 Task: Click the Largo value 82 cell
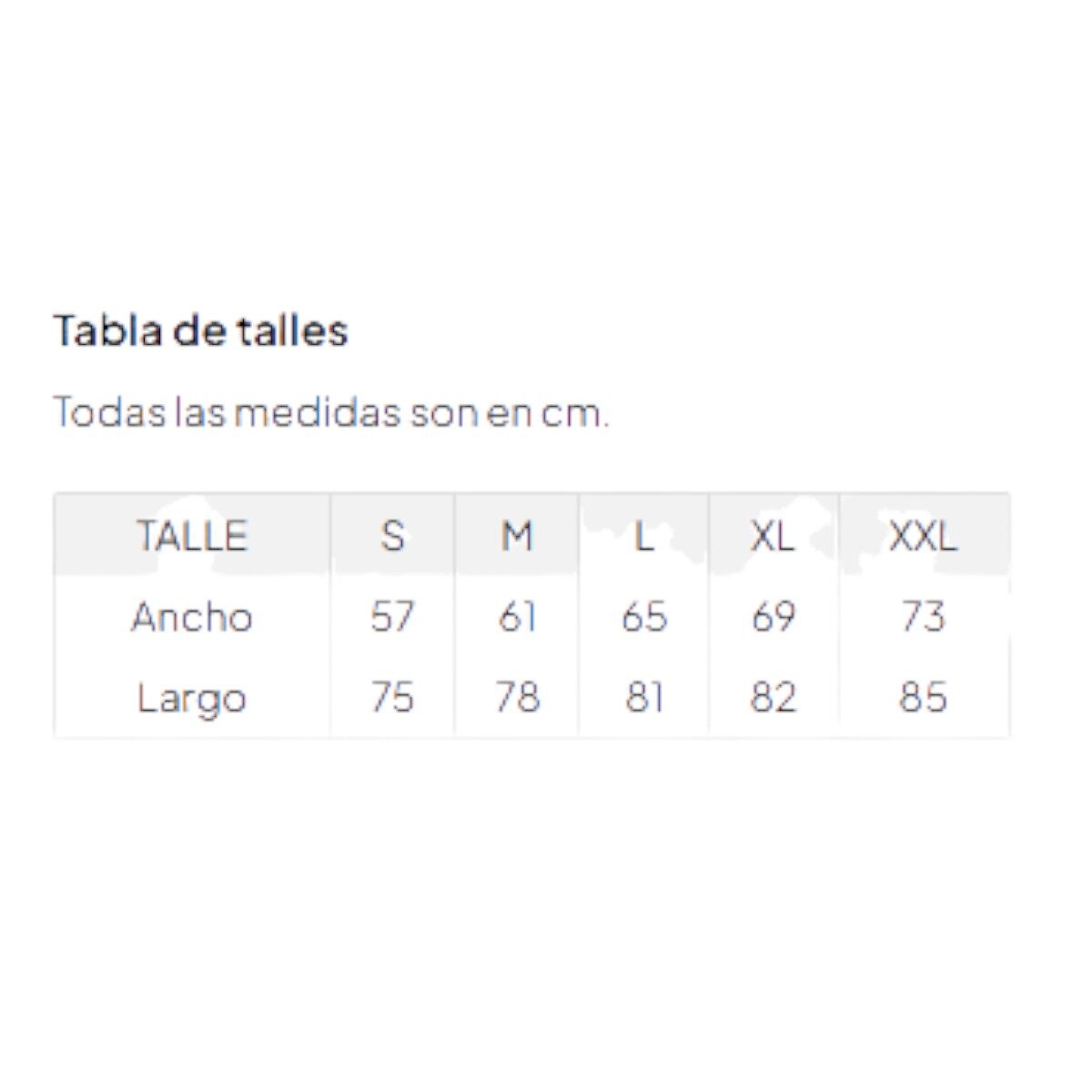pyautogui.click(x=773, y=698)
